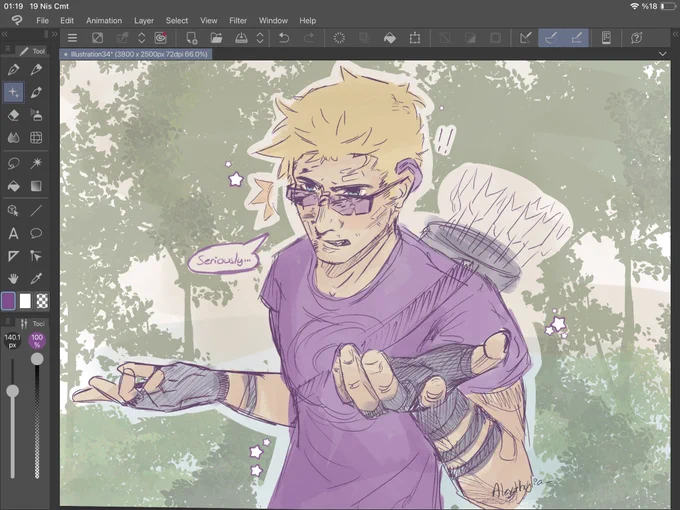Select the Tool palette tab
The width and height of the screenshot is (680, 510).
tap(32, 51)
